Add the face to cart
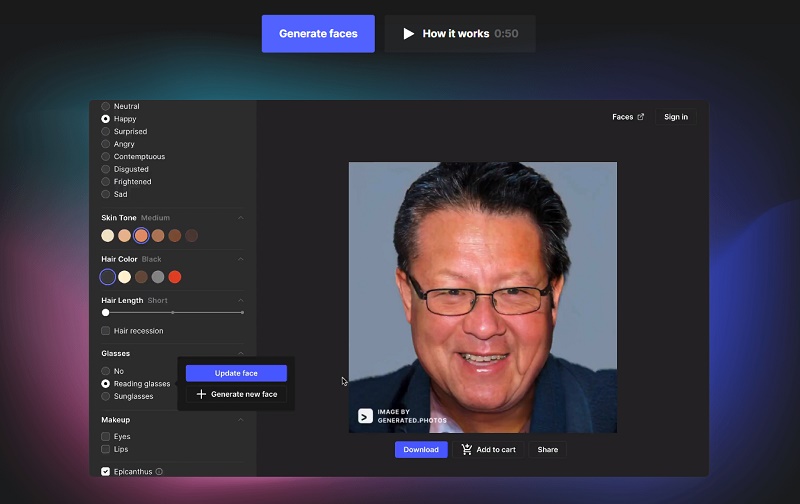 488,449
